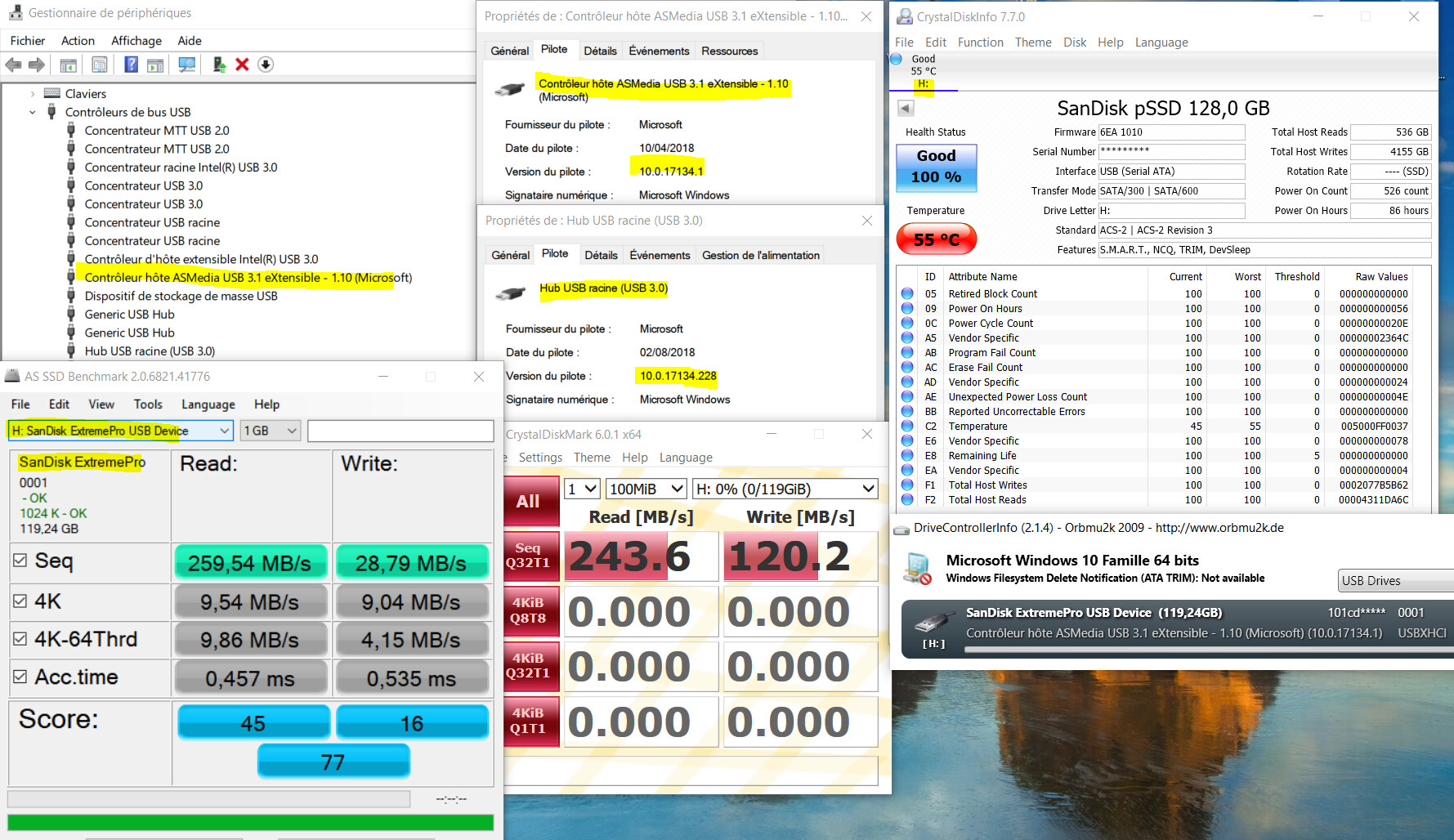Image resolution: width=1454 pixels, height=840 pixels.
Task: Click the status orb for Retired Block Count
Action: point(907,293)
